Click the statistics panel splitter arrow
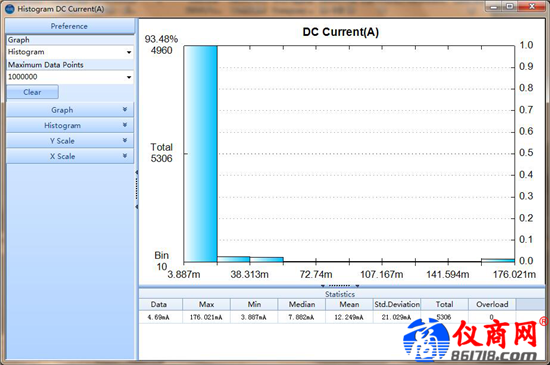 (323, 285)
